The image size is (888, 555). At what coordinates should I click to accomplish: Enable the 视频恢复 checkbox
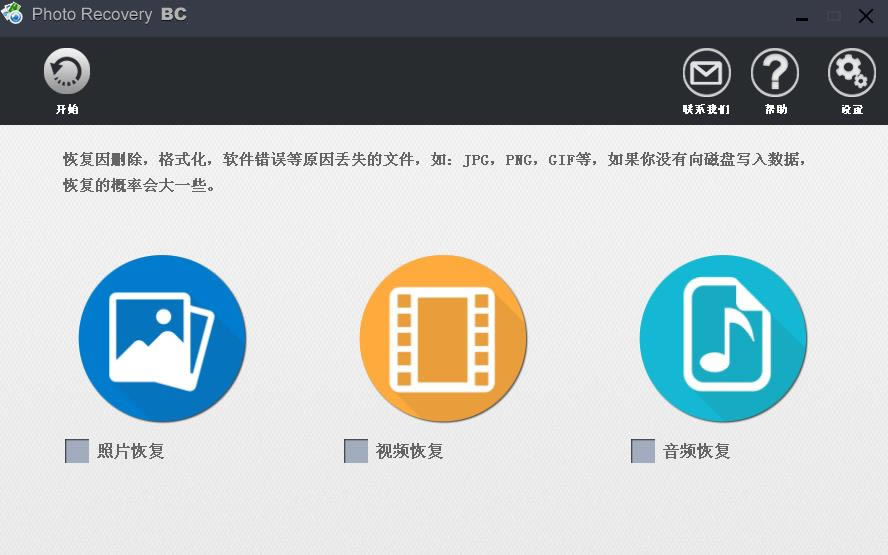pos(356,451)
